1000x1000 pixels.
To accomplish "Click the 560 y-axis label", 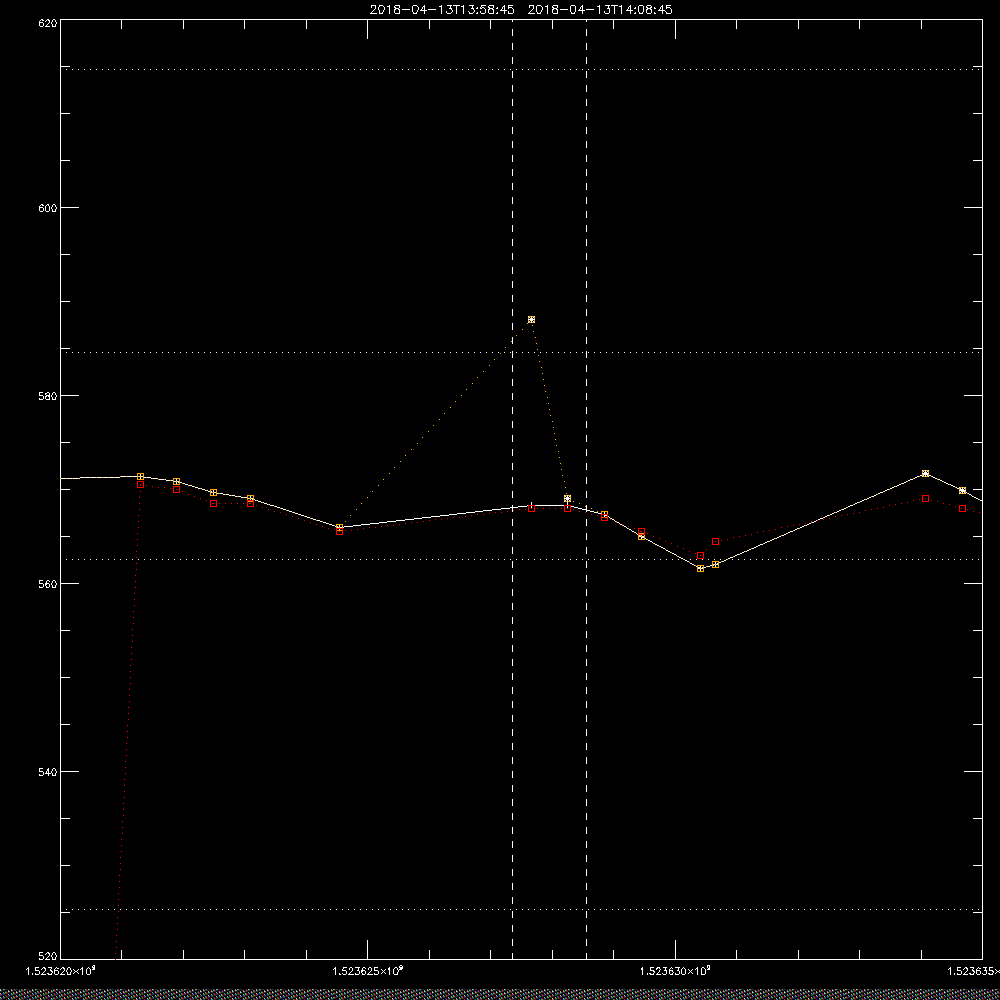I will click(x=48, y=584).
